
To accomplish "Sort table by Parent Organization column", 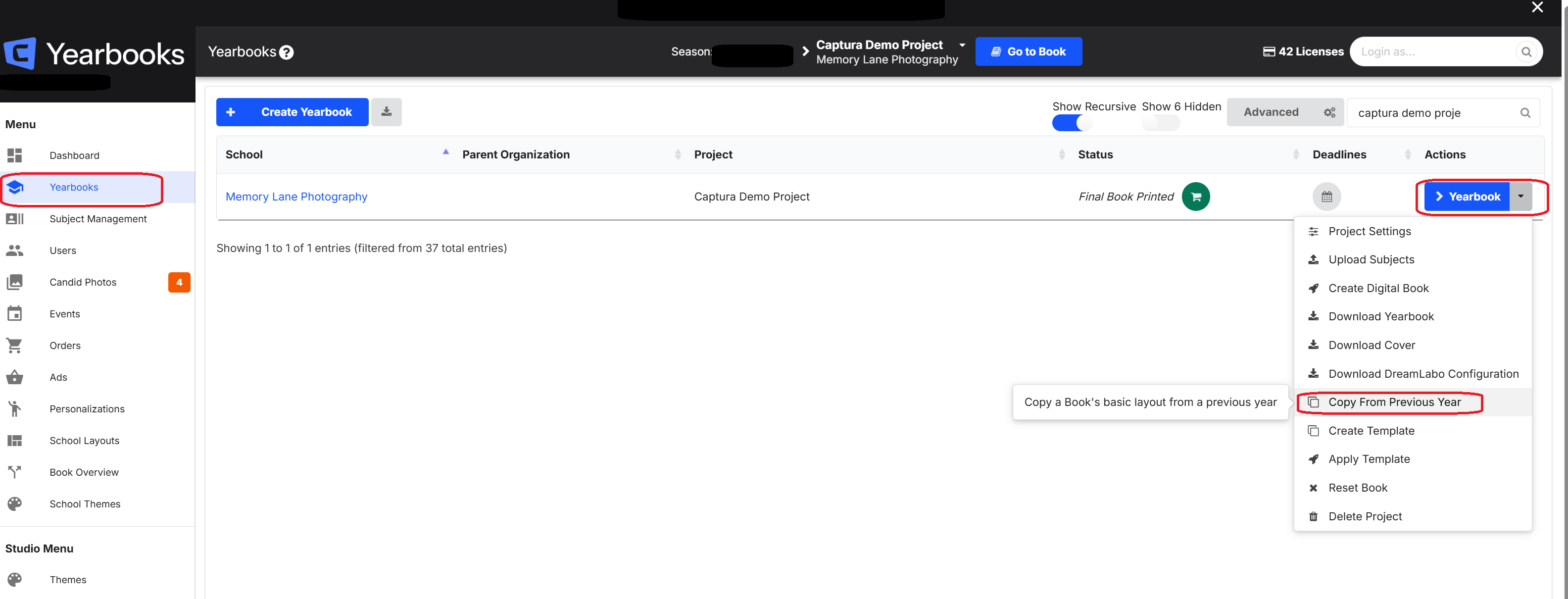I will [x=570, y=154].
